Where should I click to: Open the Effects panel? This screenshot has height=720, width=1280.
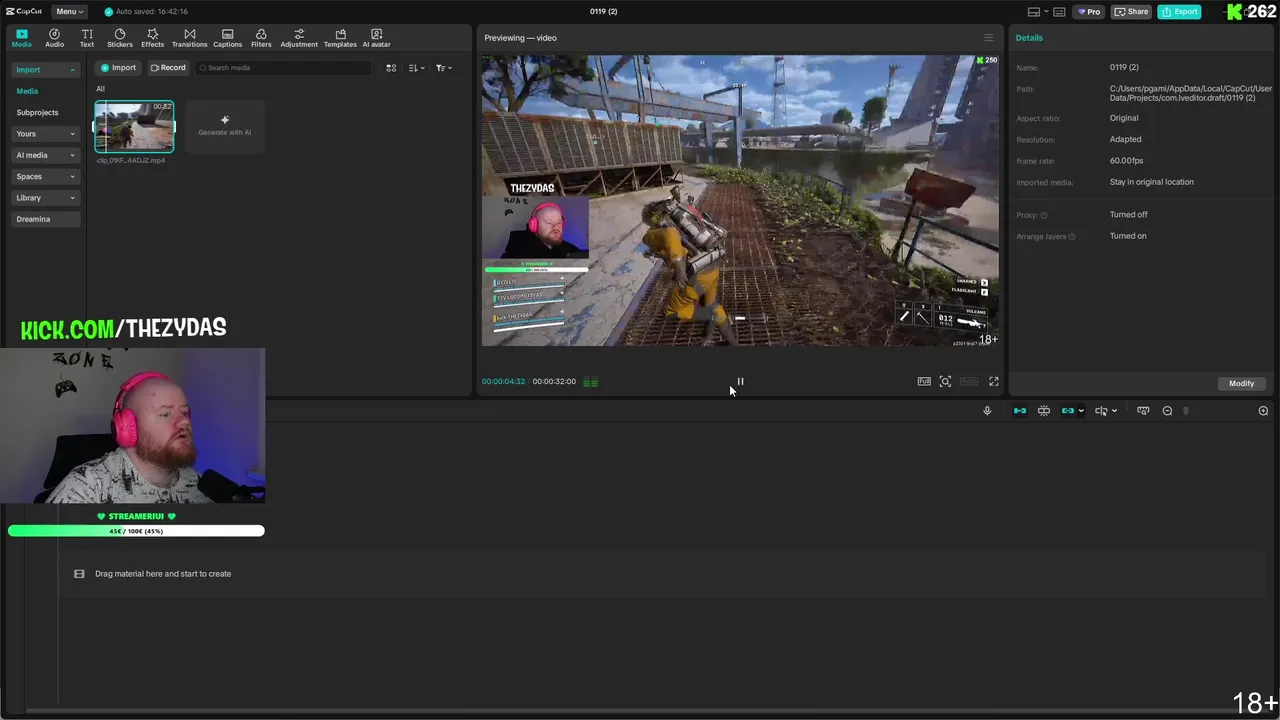tap(152, 38)
